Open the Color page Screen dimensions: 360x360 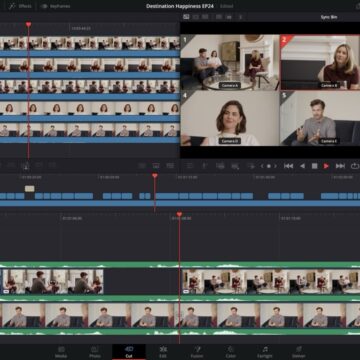pos(230,352)
